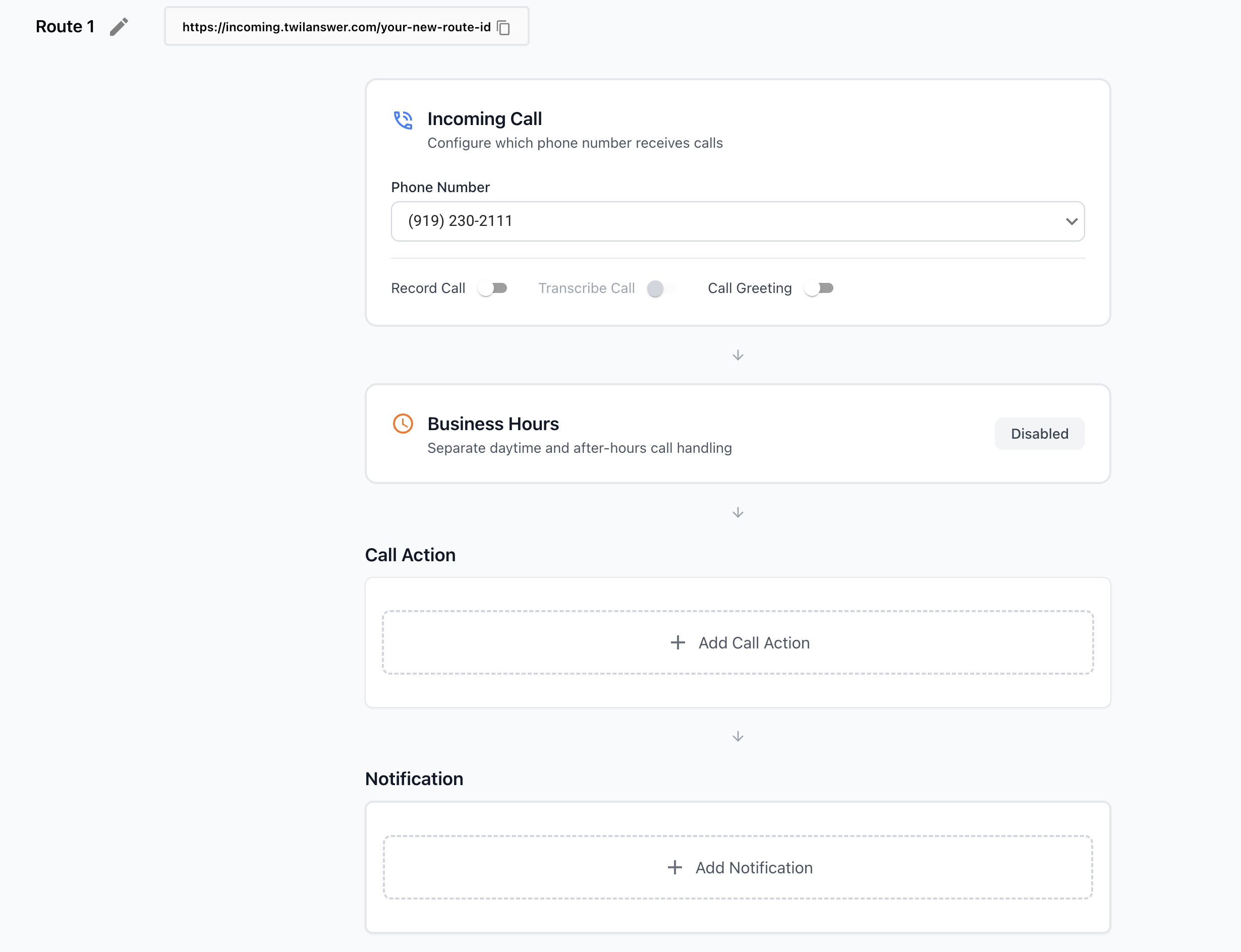Screen dimensions: 1241x952
Task: Enable the Call Greeting switch
Action: 819,288
